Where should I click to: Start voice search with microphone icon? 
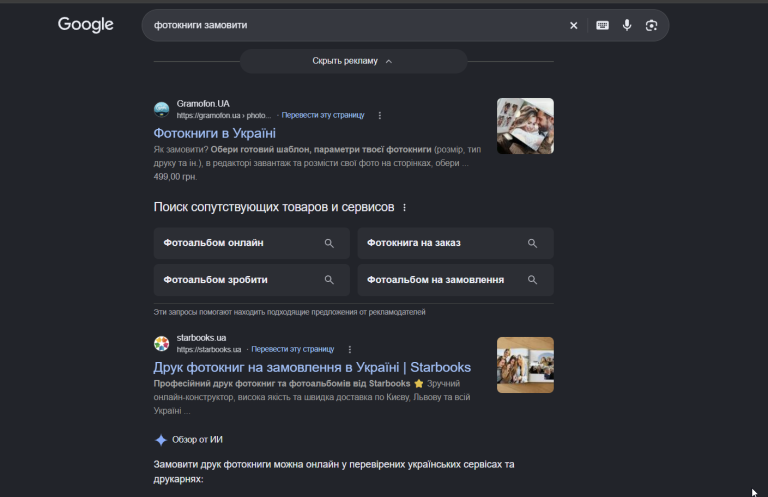pyautogui.click(x=627, y=25)
